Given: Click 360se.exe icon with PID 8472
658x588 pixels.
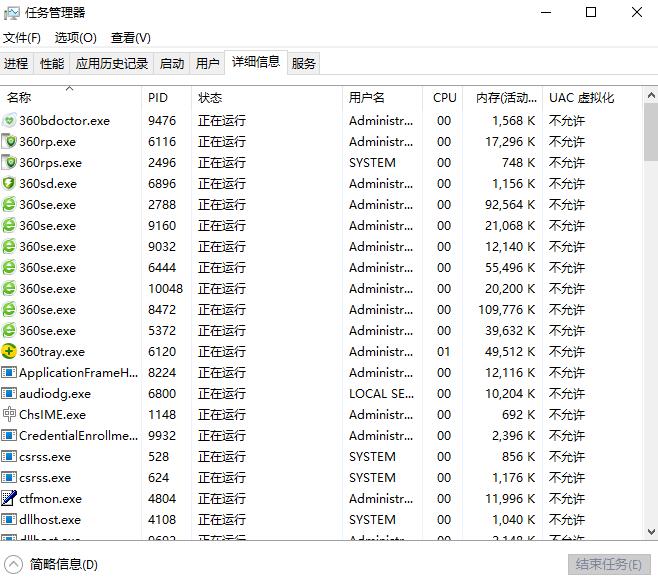Looking at the screenshot, I should click(x=9, y=310).
